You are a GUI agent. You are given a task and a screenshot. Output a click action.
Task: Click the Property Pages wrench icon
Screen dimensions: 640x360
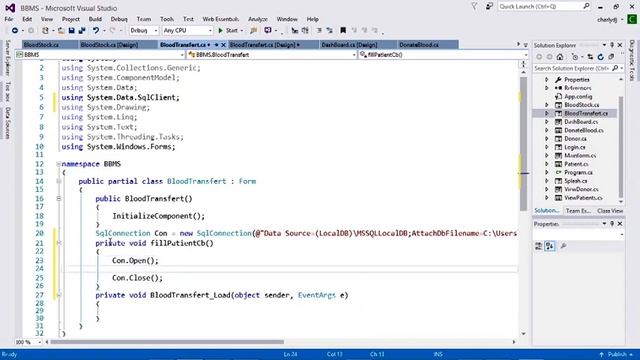pos(563,246)
